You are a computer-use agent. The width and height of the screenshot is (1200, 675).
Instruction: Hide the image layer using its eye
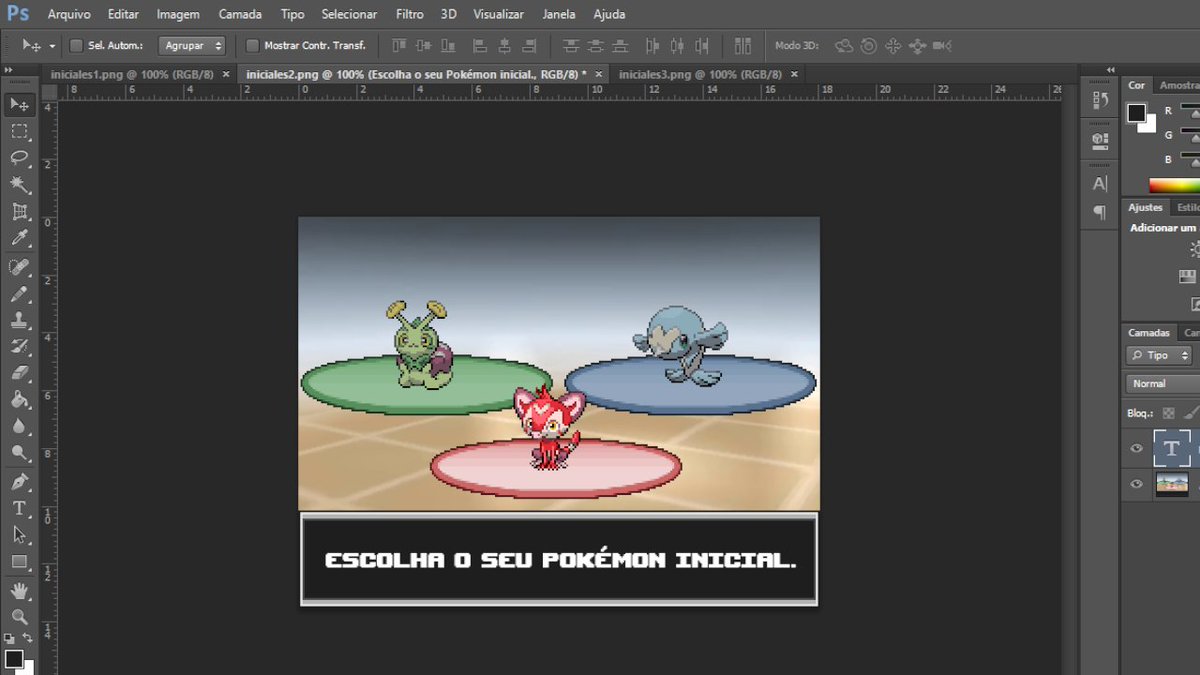1136,484
